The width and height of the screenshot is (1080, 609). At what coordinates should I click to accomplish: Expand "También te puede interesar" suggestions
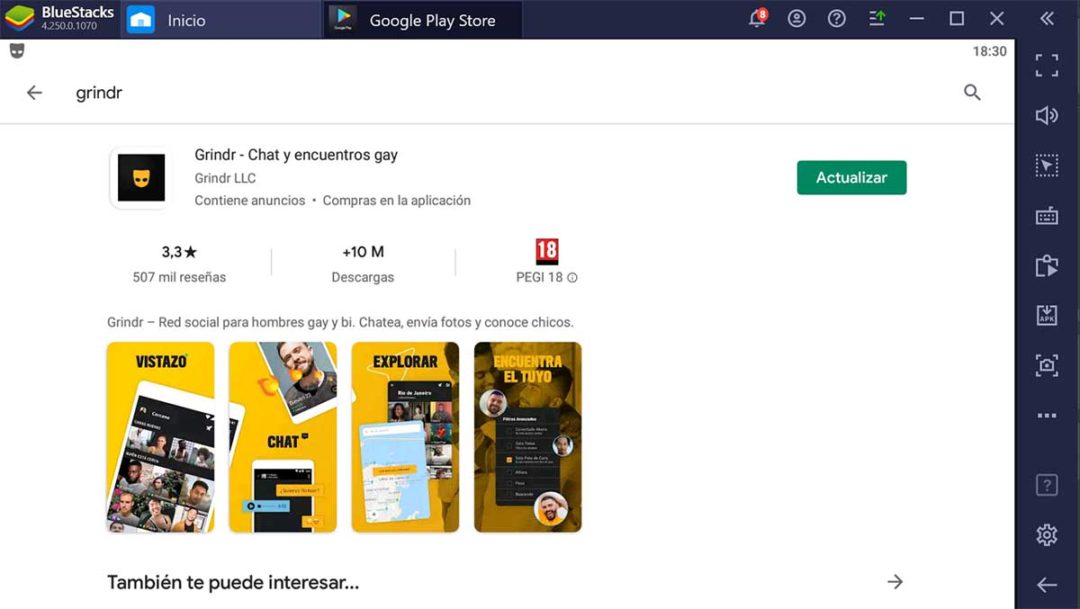point(895,581)
